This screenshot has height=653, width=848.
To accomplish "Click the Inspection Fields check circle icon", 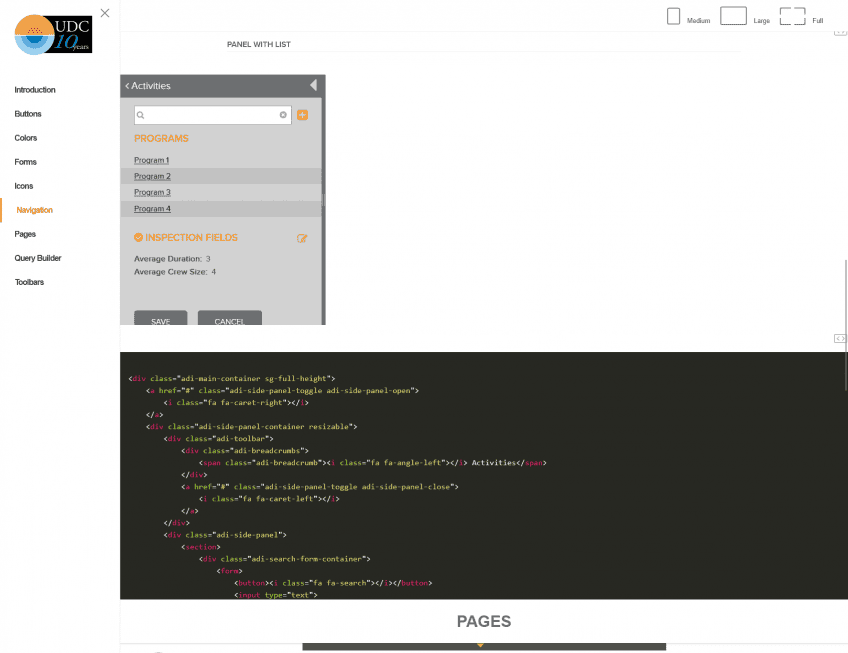I will tap(138, 237).
